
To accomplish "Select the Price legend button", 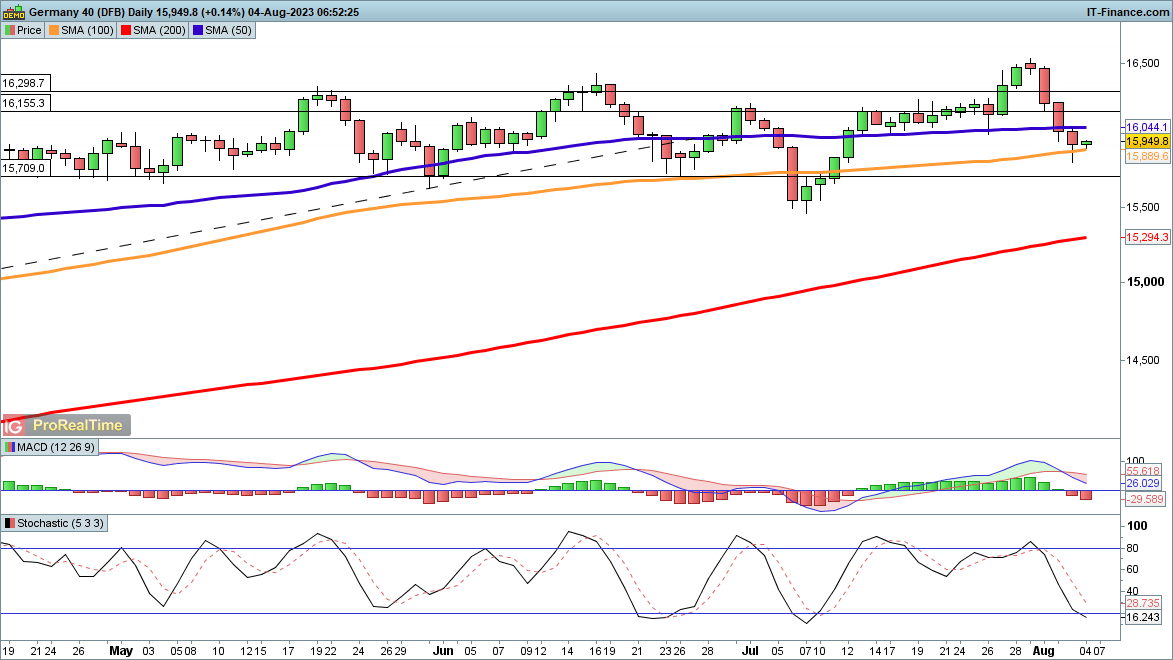I will tap(23, 31).
